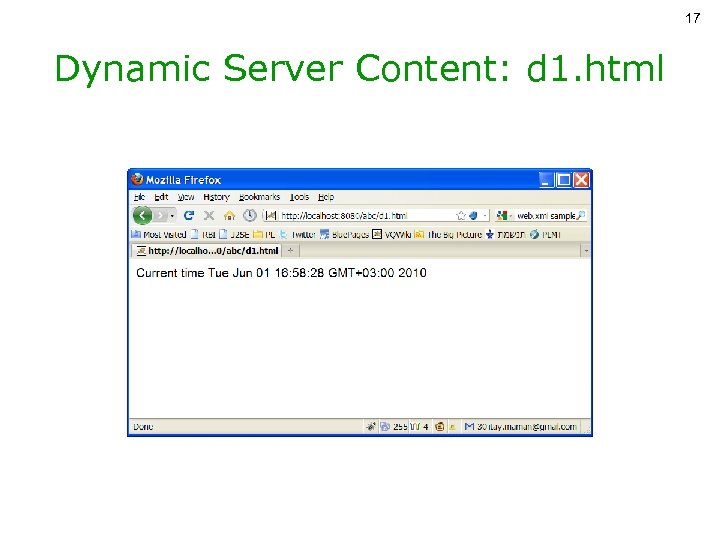Click the 'web.xml sample' search field
Screen dimensions: 720x540
(546, 215)
